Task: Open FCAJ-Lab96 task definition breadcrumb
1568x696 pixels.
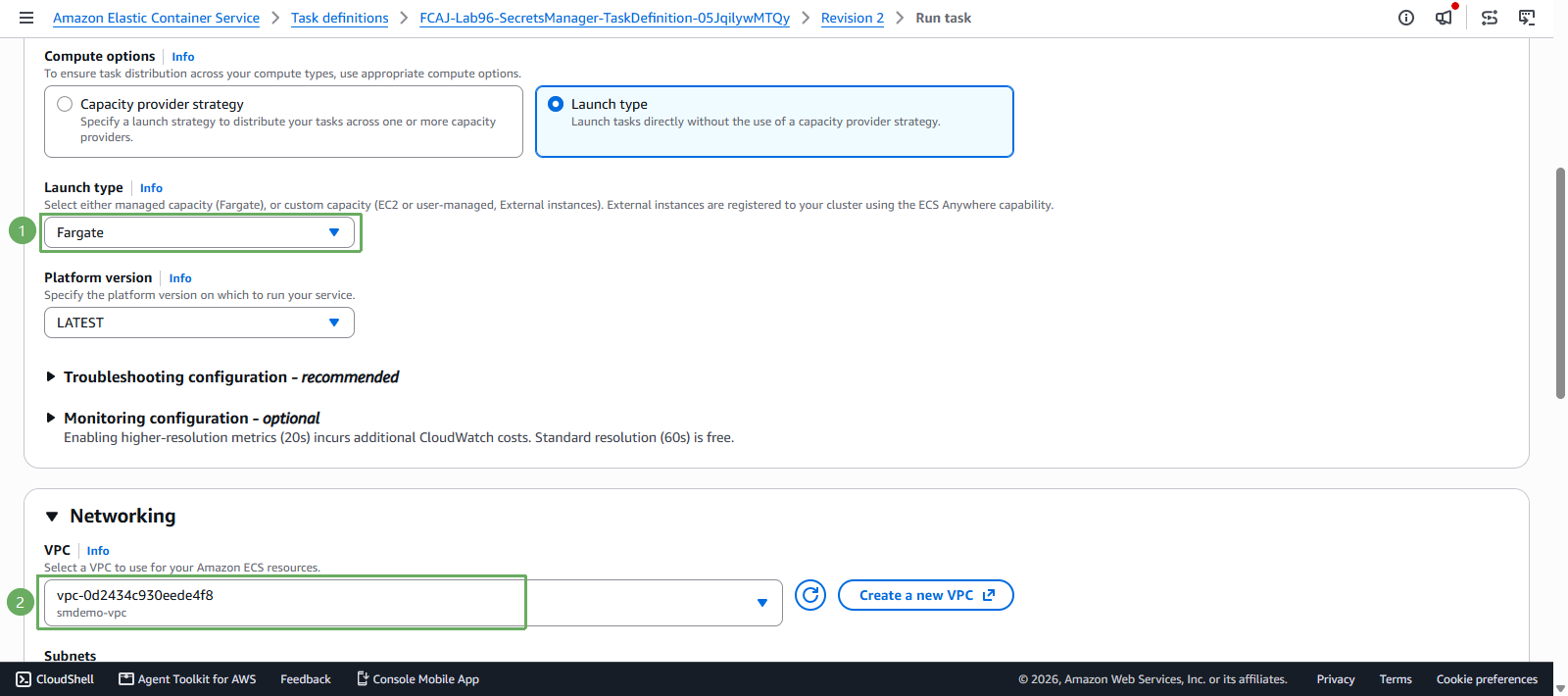Action: click(x=605, y=18)
